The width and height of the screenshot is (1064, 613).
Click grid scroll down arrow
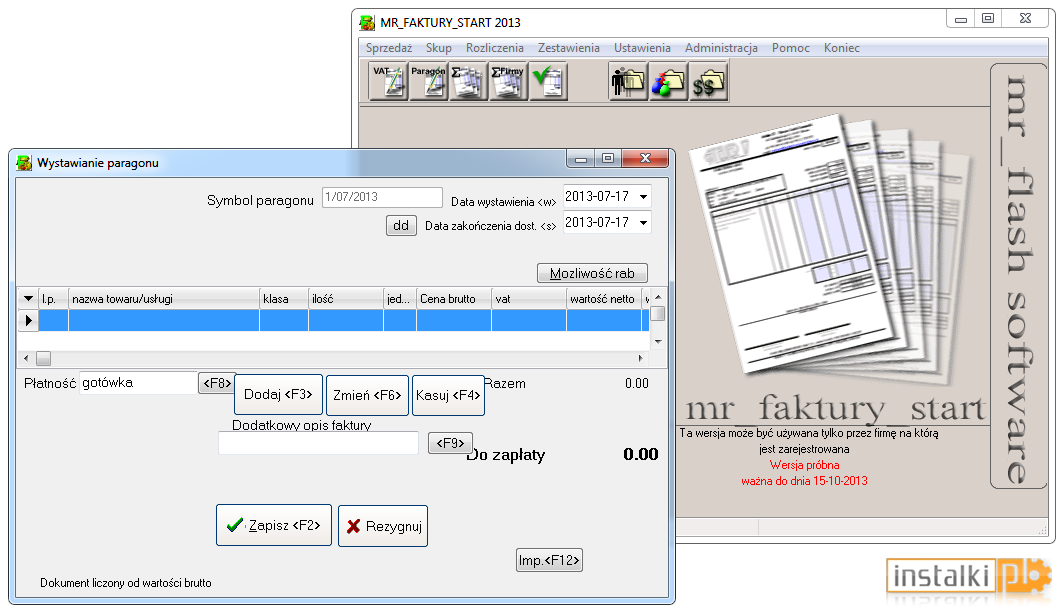pyautogui.click(x=657, y=342)
